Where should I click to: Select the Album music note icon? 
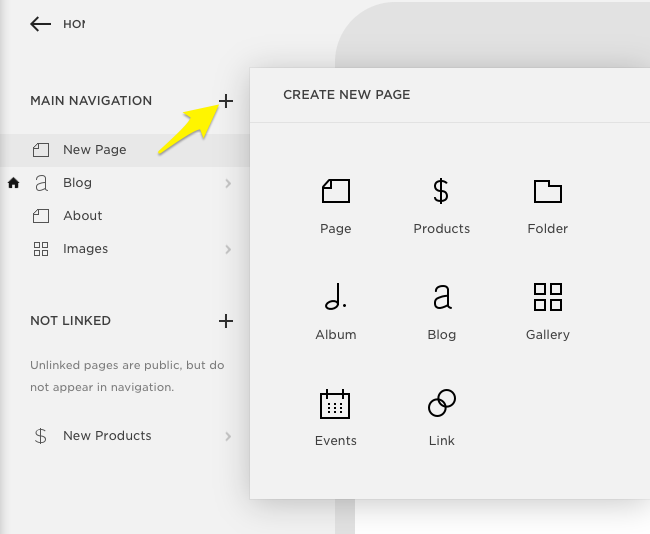(x=335, y=297)
